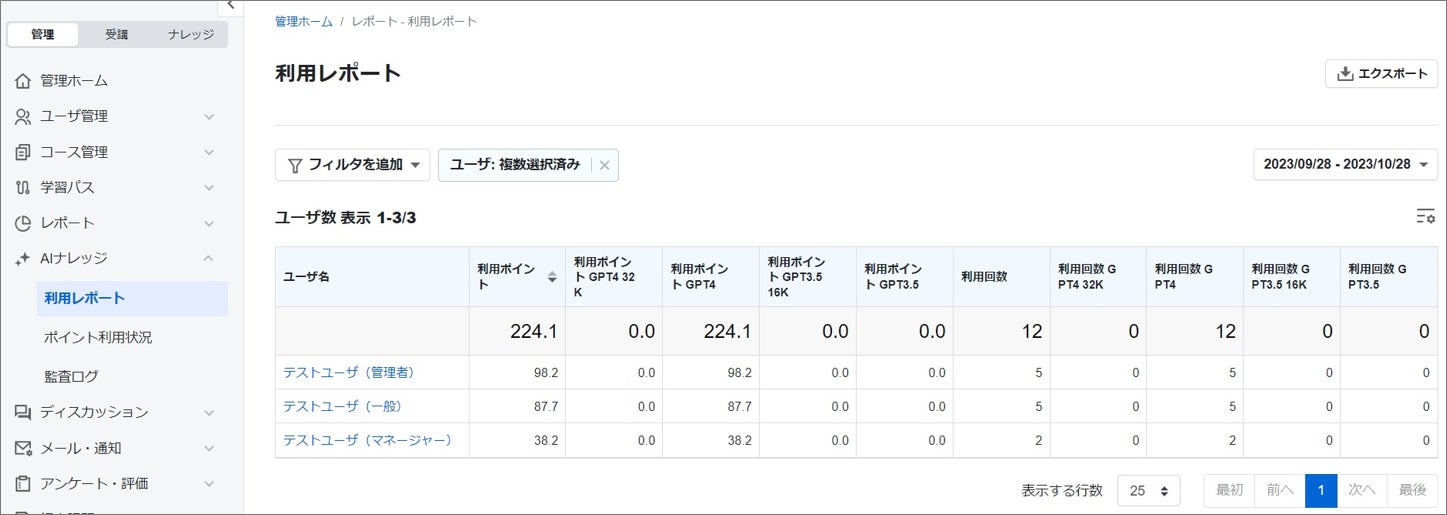Viewport: 1447px width, 515px height.
Task: Collapse the sidebar with the arrow
Action: coord(231,5)
